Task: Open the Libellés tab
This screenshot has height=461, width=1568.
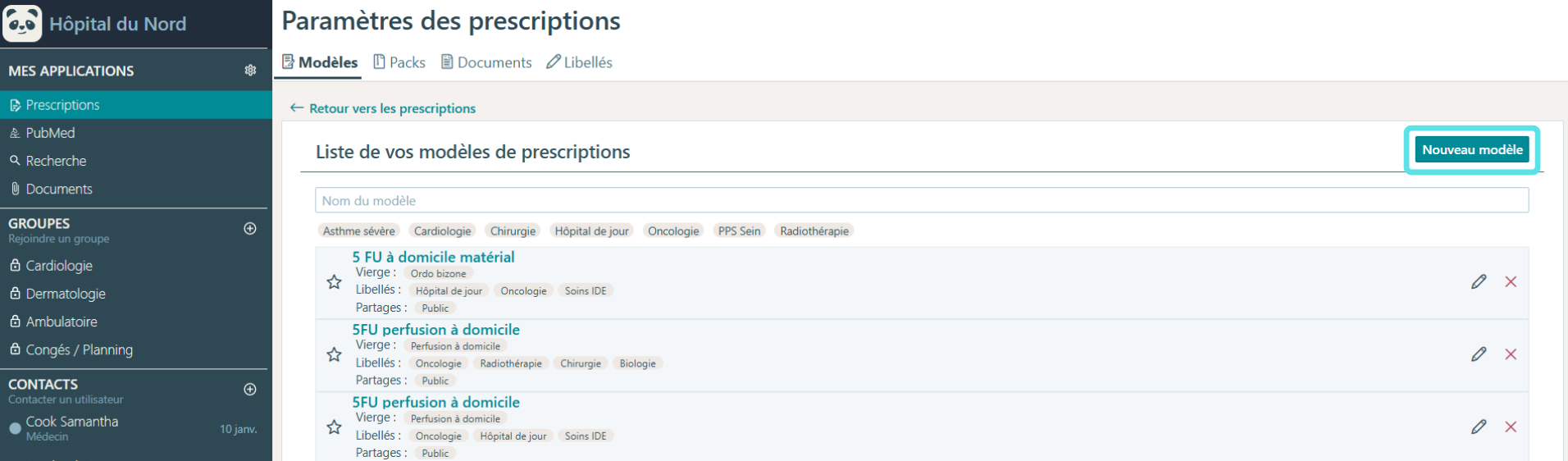Action: pos(580,62)
